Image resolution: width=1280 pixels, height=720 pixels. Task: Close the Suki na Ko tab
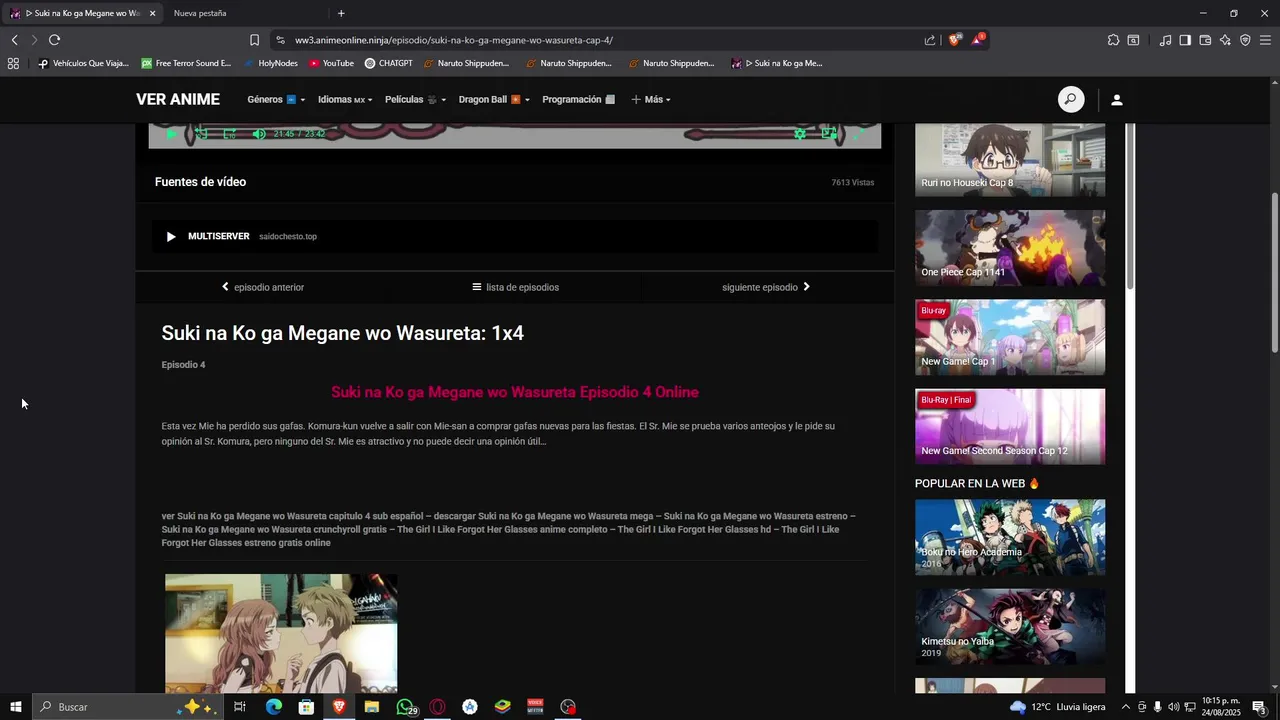tap(152, 13)
